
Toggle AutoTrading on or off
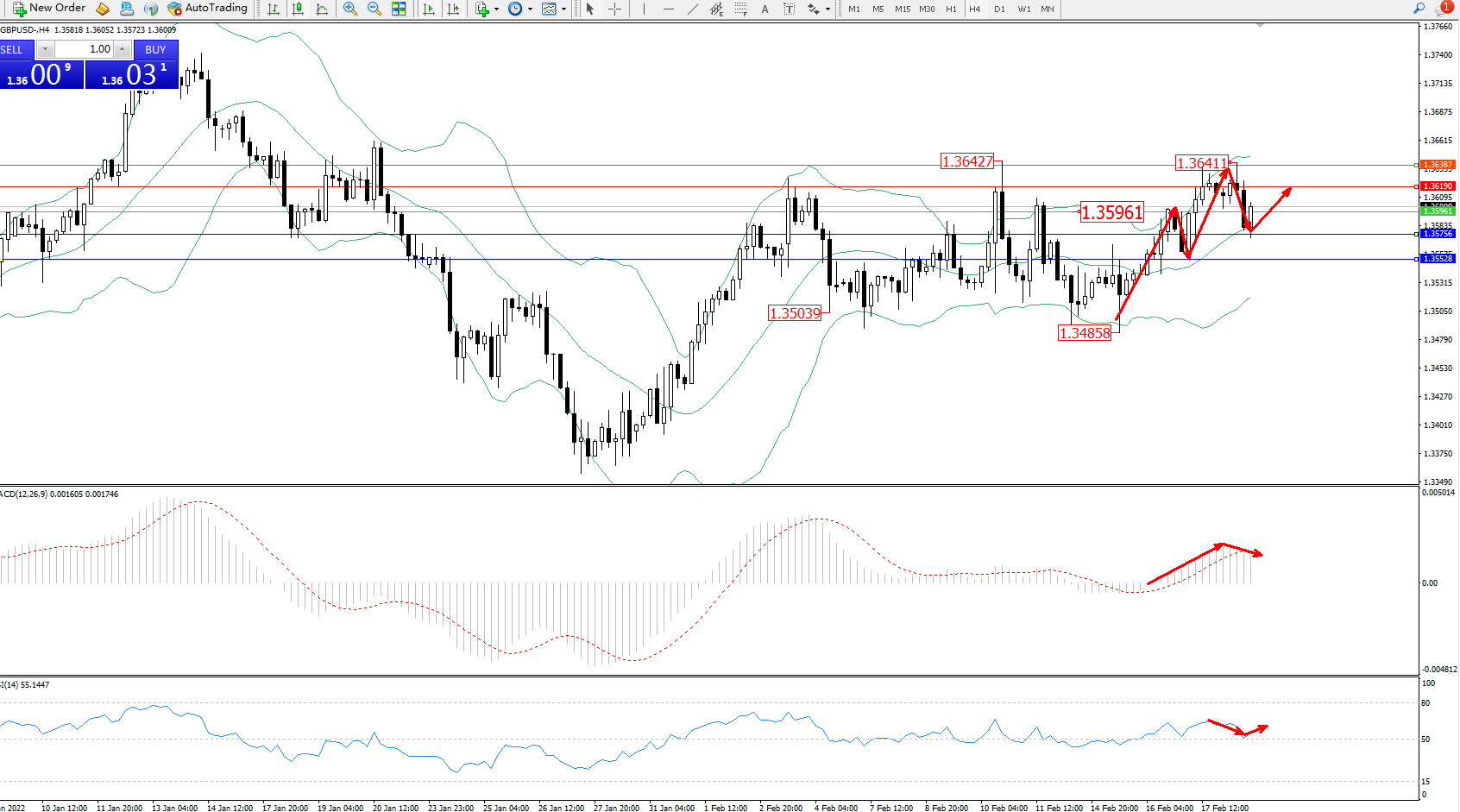pyautogui.click(x=207, y=9)
